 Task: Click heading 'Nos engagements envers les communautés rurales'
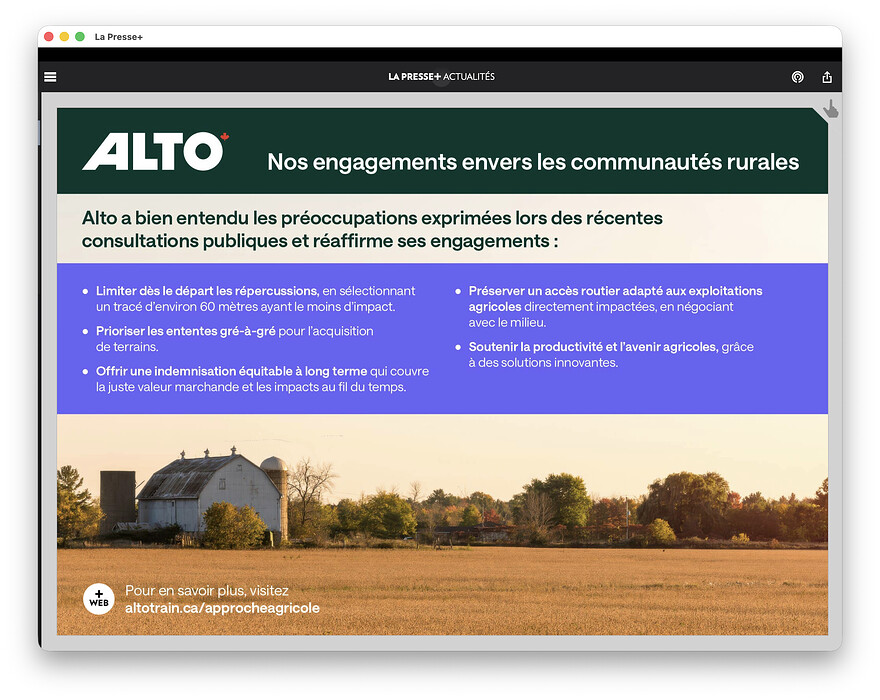[533, 162]
